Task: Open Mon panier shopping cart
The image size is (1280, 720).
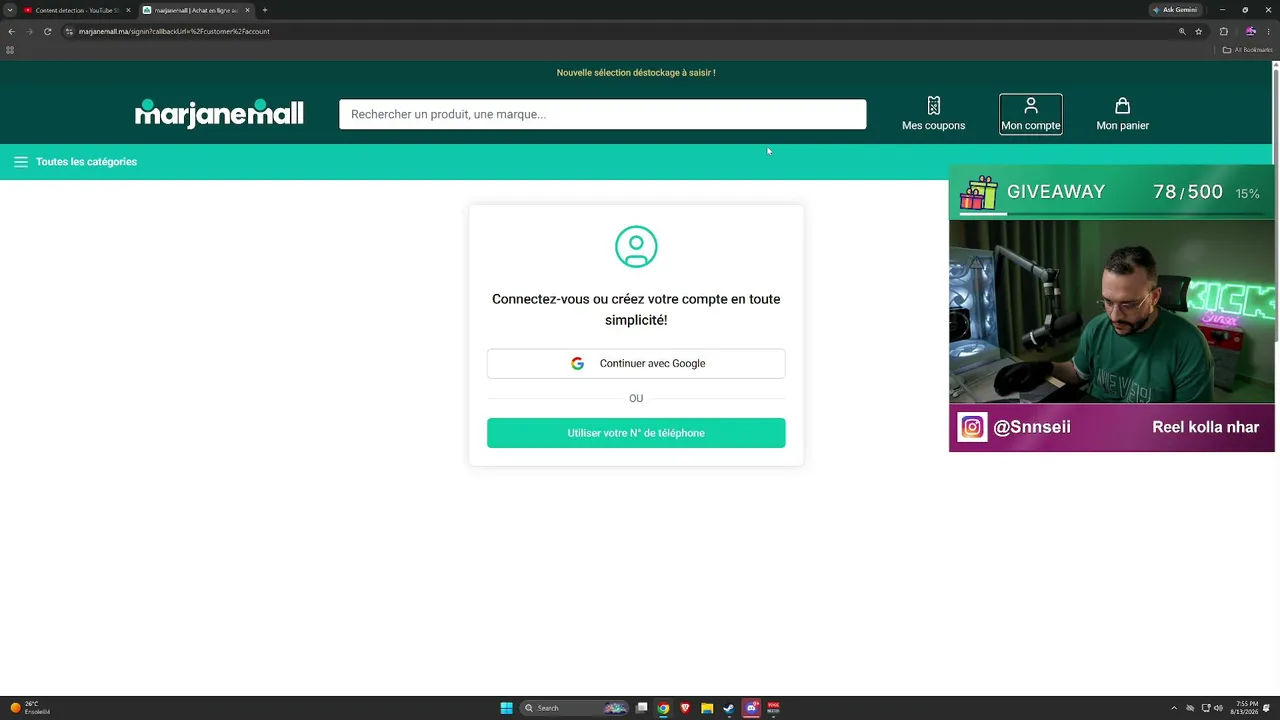Action: pos(1122,114)
